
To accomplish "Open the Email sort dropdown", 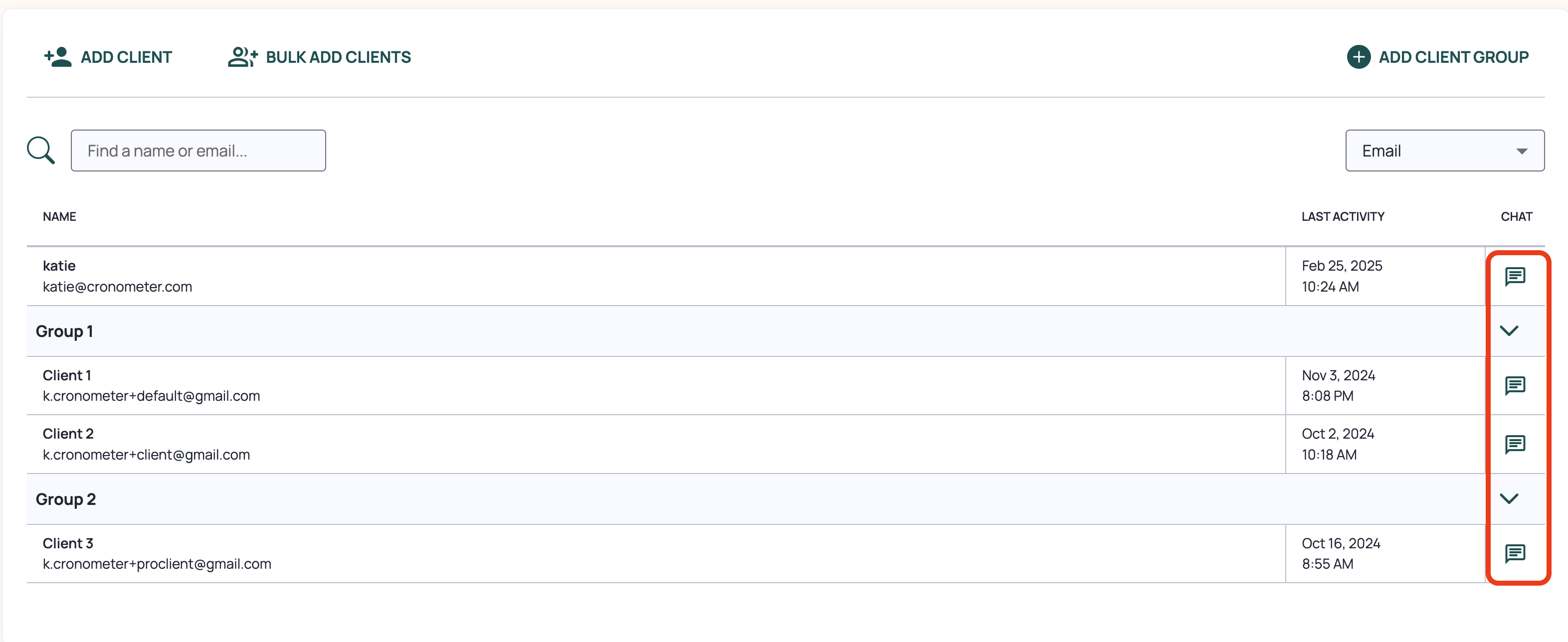I will [1444, 151].
